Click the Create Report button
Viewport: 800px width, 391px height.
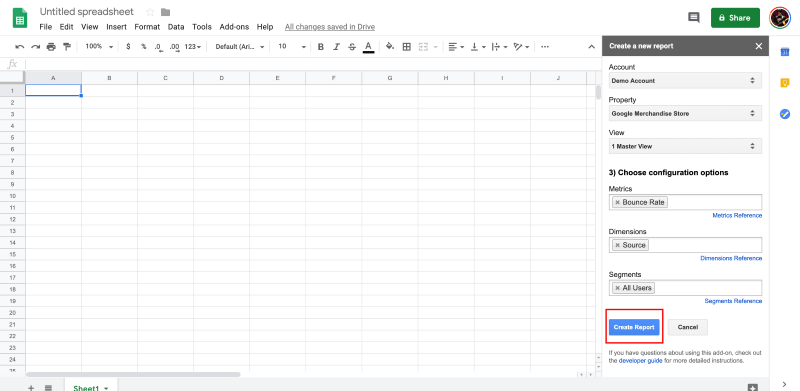pyautogui.click(x=634, y=327)
